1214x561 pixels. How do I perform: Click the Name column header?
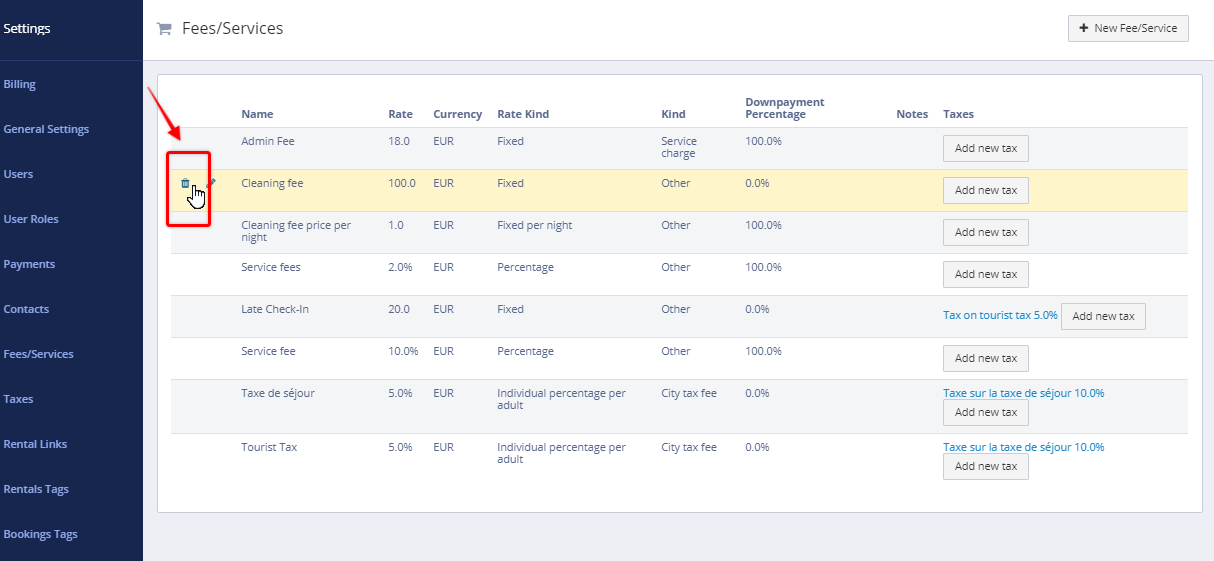pos(257,114)
